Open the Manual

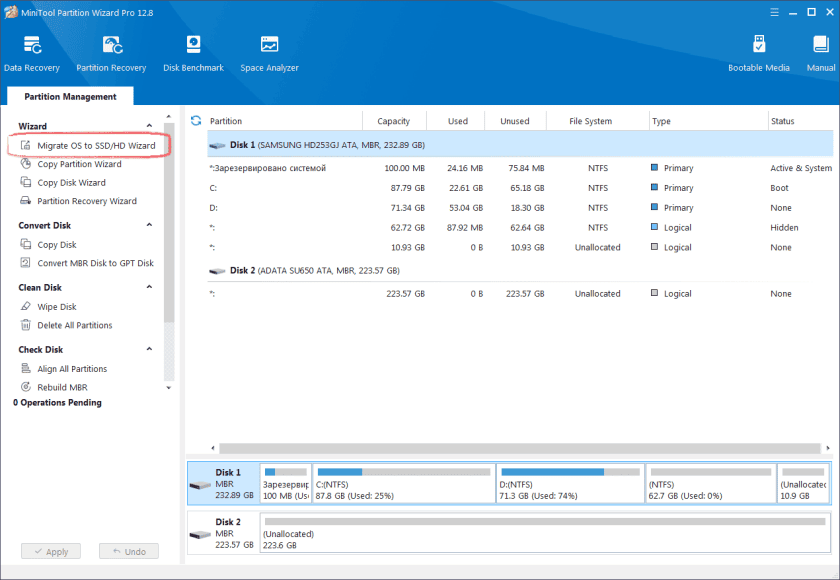819,50
